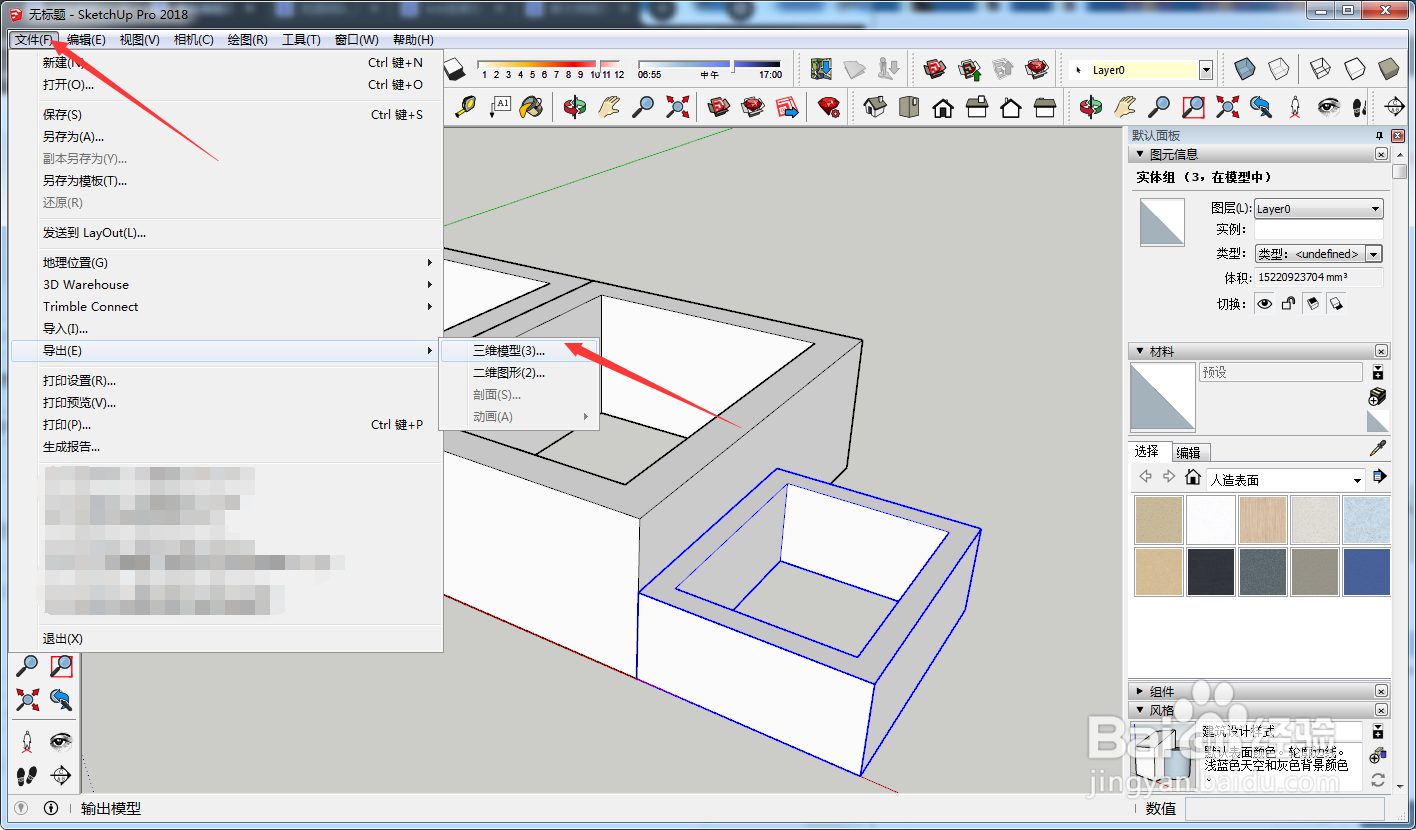The image size is (1416, 830).
Task: Switch to Iso view house icon
Action: pos(875,107)
